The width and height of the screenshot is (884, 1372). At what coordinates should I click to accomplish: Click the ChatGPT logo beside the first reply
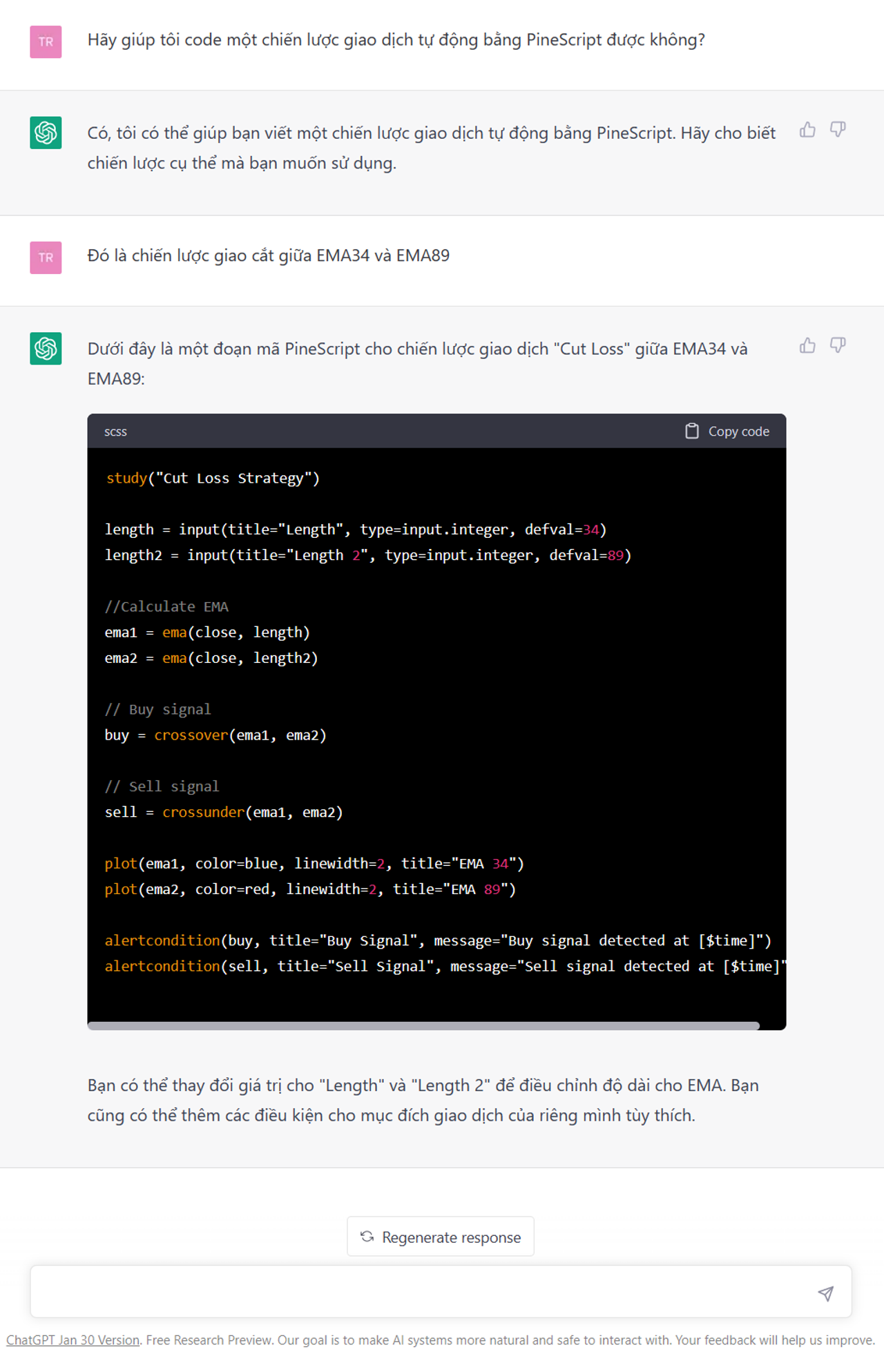click(x=46, y=133)
